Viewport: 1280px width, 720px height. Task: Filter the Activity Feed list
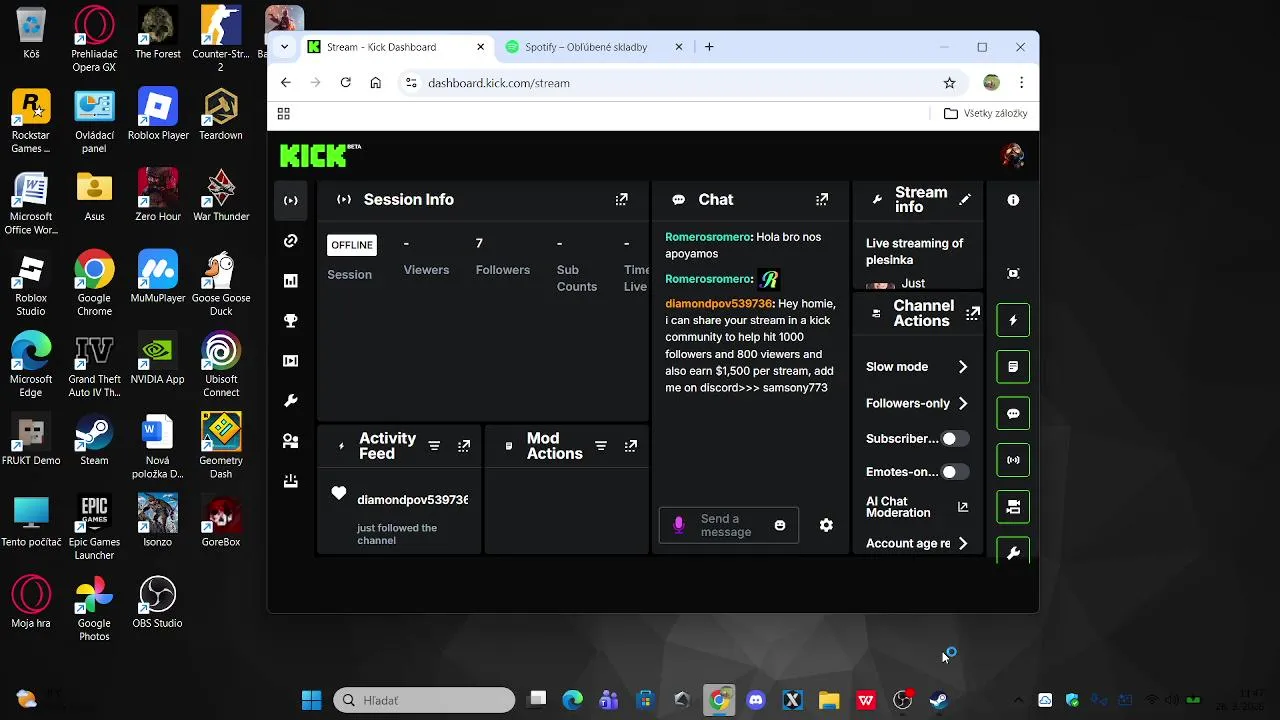(434, 446)
